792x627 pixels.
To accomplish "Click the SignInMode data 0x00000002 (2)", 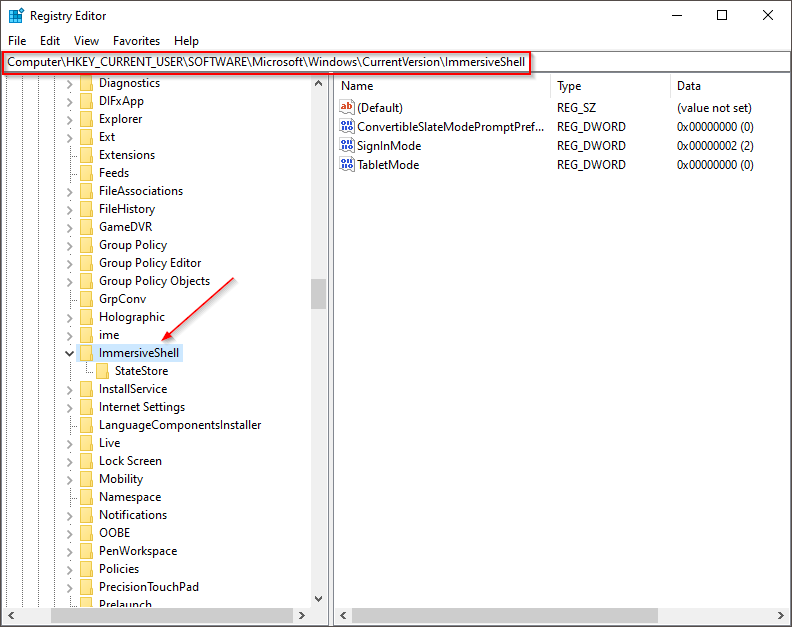I will (x=715, y=146).
